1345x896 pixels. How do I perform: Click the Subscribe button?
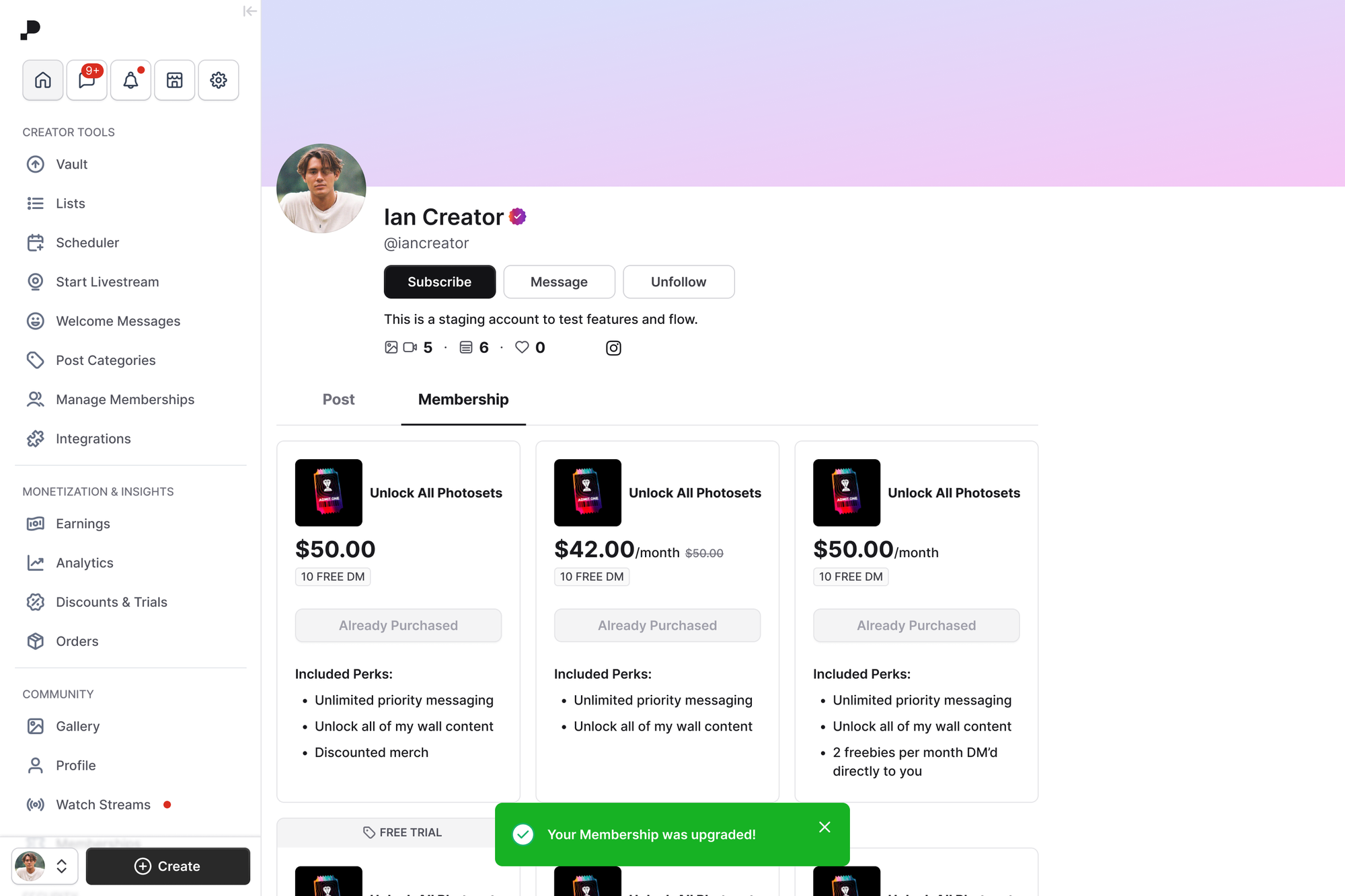click(x=440, y=282)
